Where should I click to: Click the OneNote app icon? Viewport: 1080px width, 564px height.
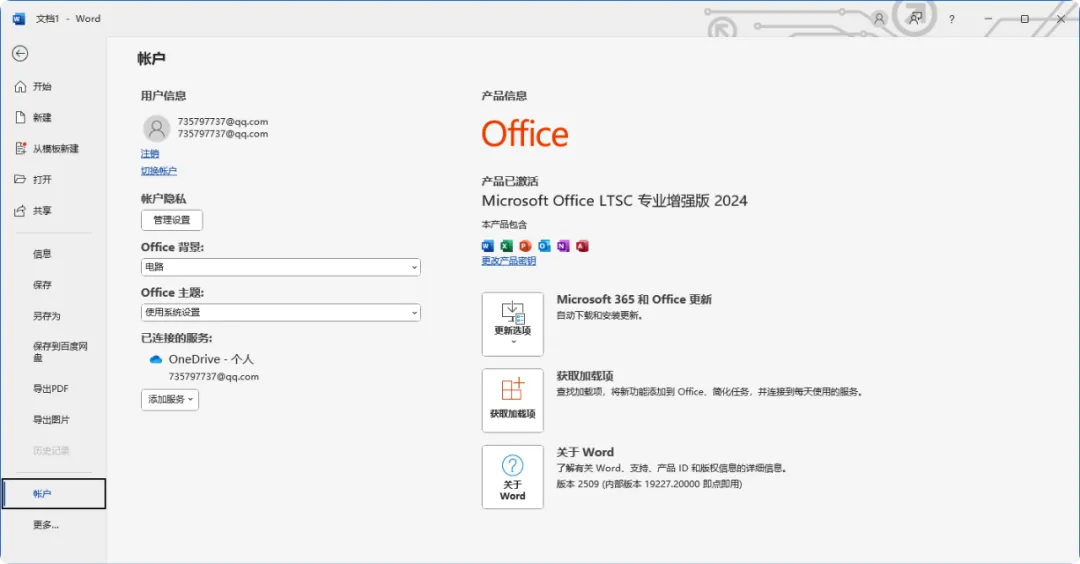(x=563, y=246)
